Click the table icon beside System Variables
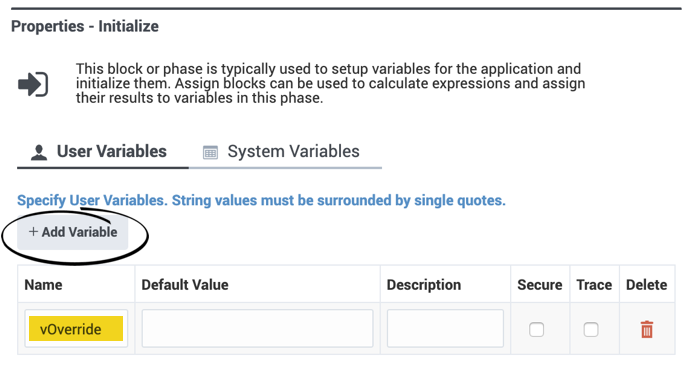 pyautogui.click(x=210, y=152)
